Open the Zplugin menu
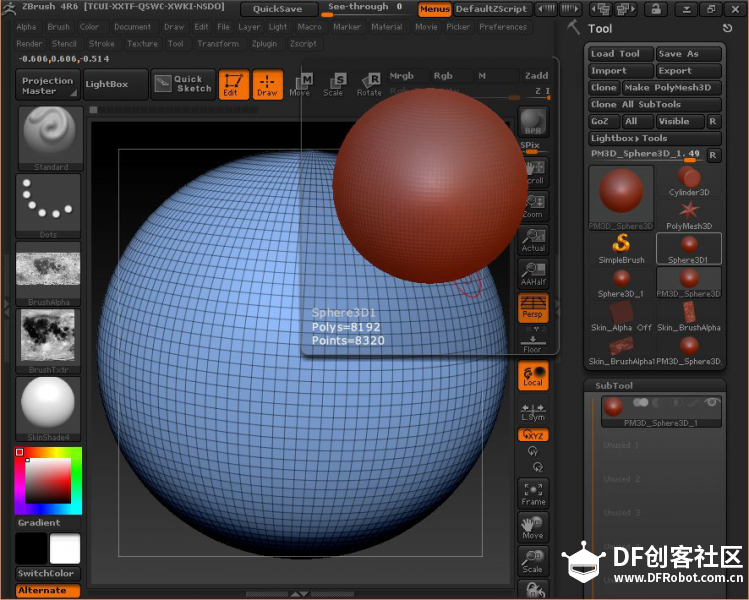Screen dimensions: 749x600 (x=264, y=44)
